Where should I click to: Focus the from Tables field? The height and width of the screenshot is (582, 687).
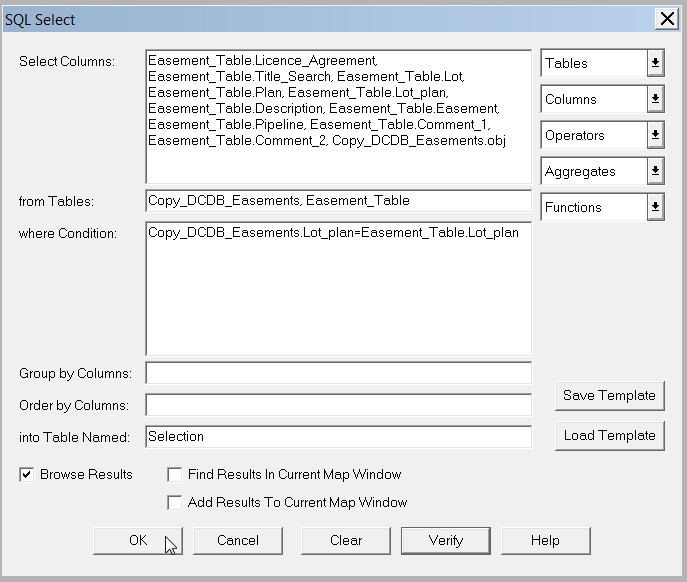pos(338,201)
